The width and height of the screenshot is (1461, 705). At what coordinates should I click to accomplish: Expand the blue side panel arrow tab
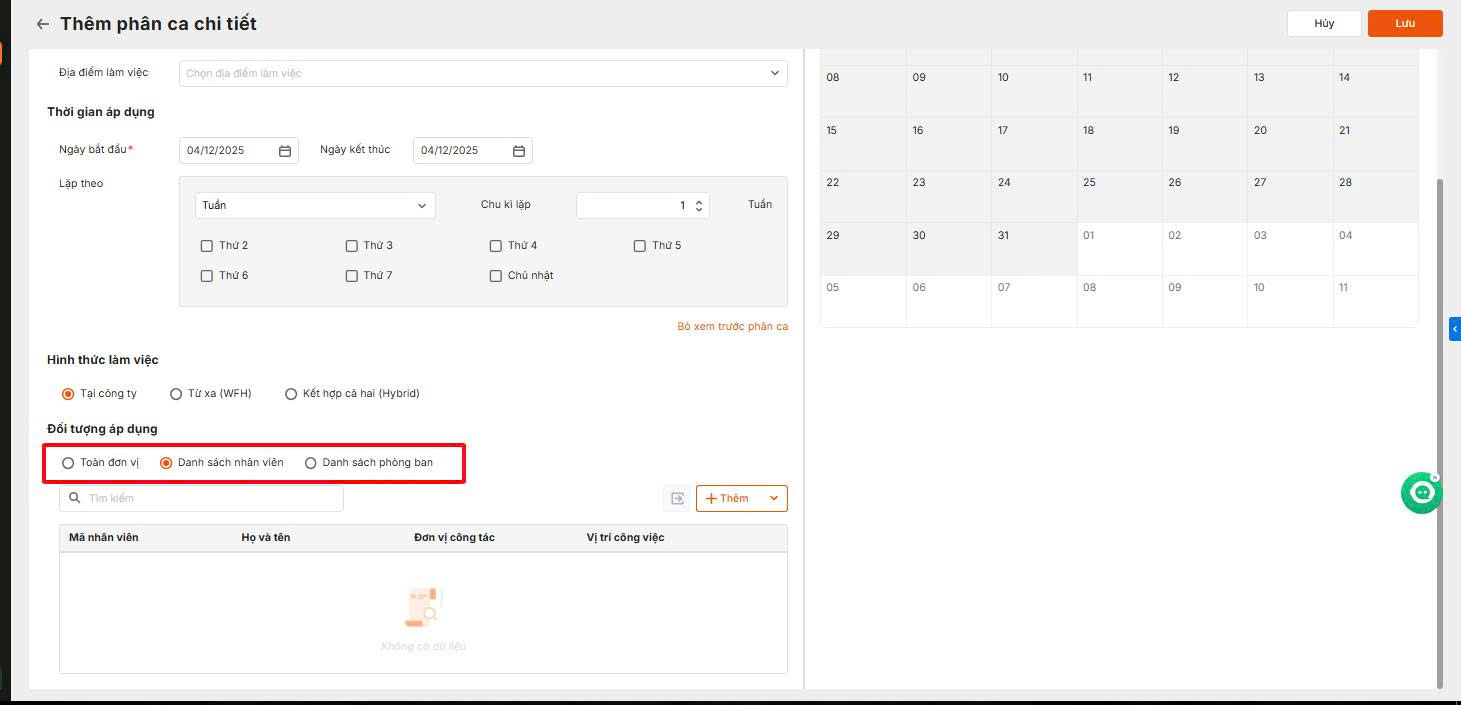tap(1455, 329)
